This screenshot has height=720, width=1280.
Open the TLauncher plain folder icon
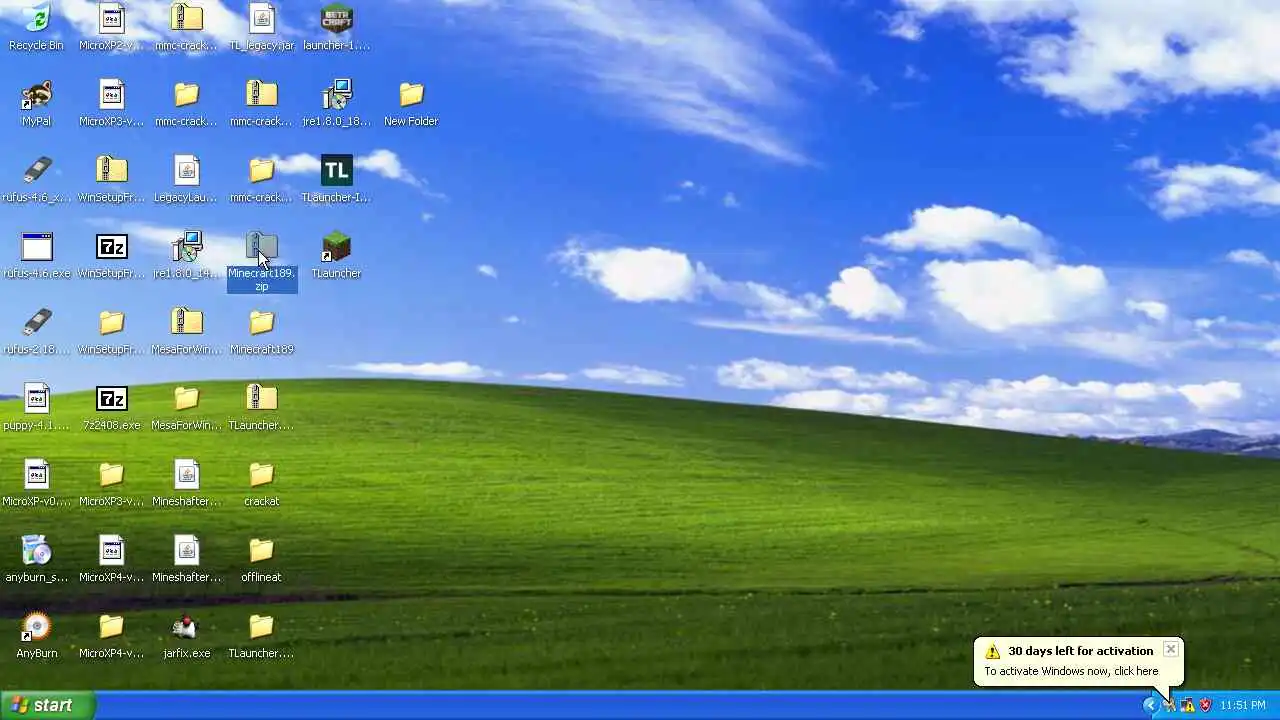[261, 627]
